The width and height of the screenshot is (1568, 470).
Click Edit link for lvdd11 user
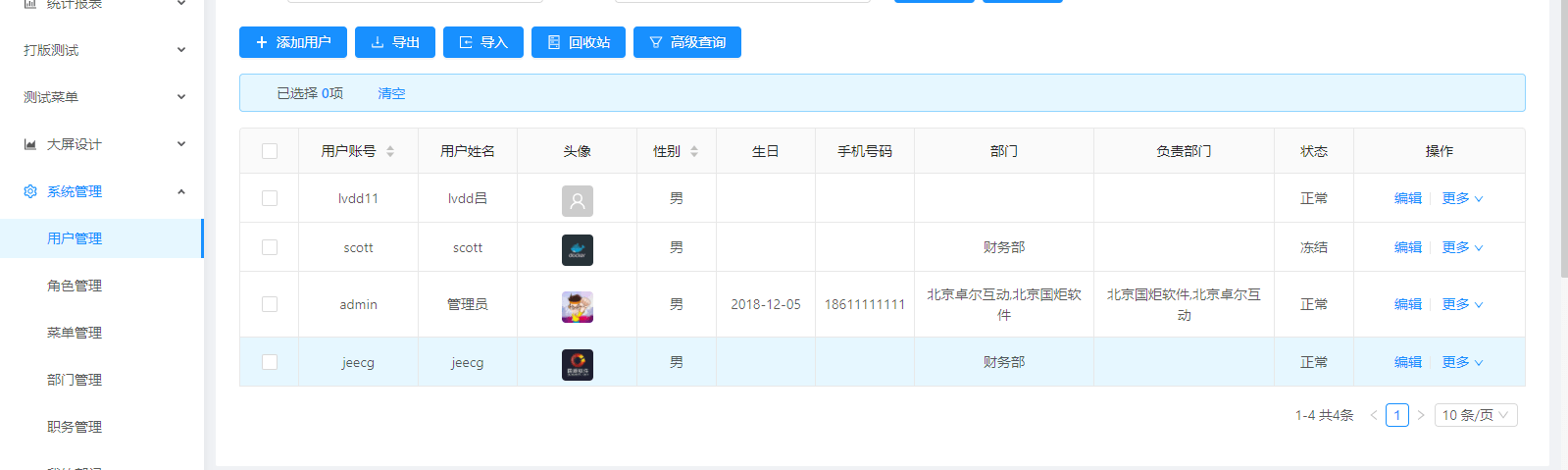(x=1407, y=198)
